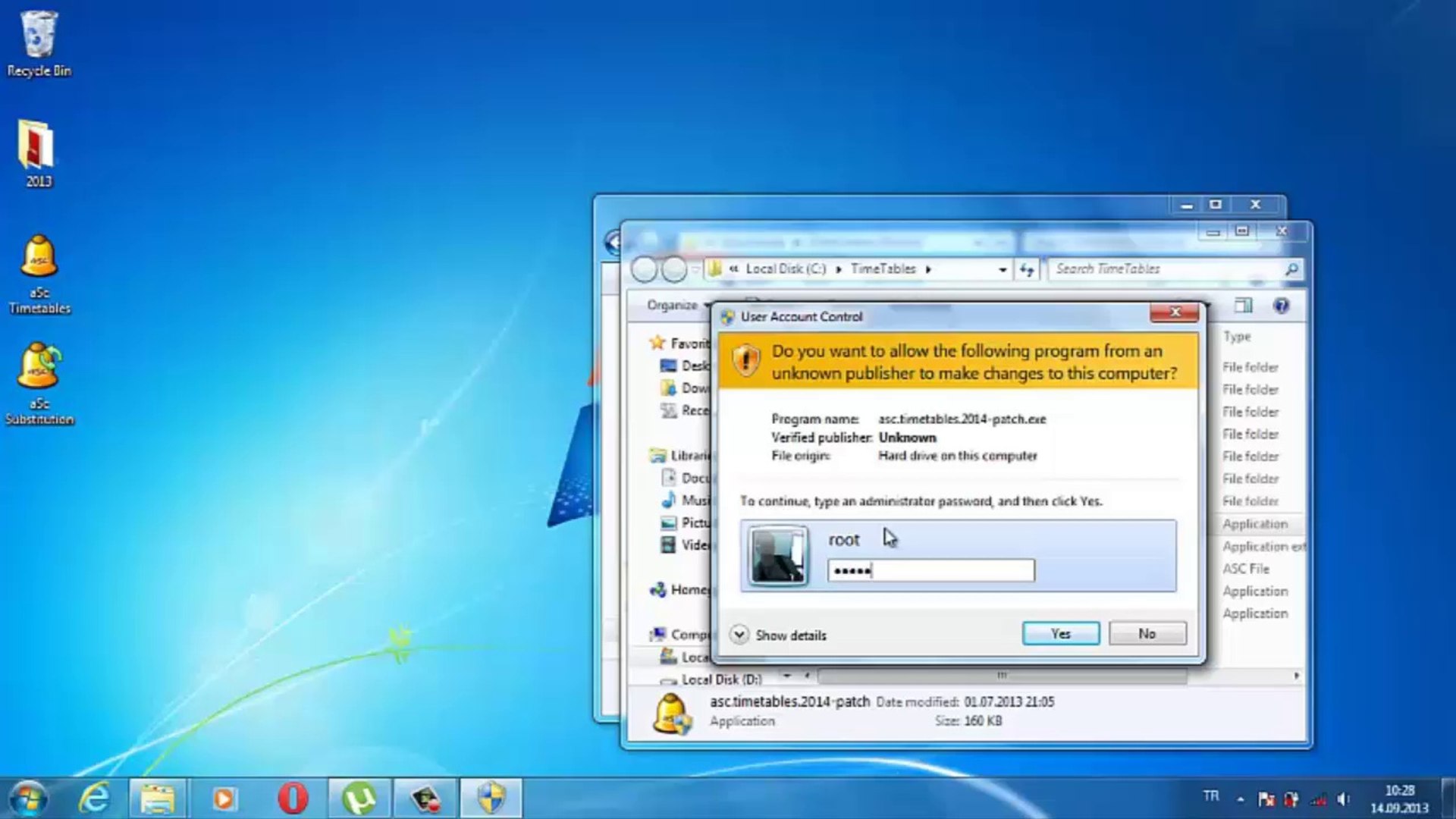Image resolution: width=1456 pixels, height=819 pixels.
Task: Open the address bar history dropdown
Action: pyautogui.click(x=1003, y=269)
